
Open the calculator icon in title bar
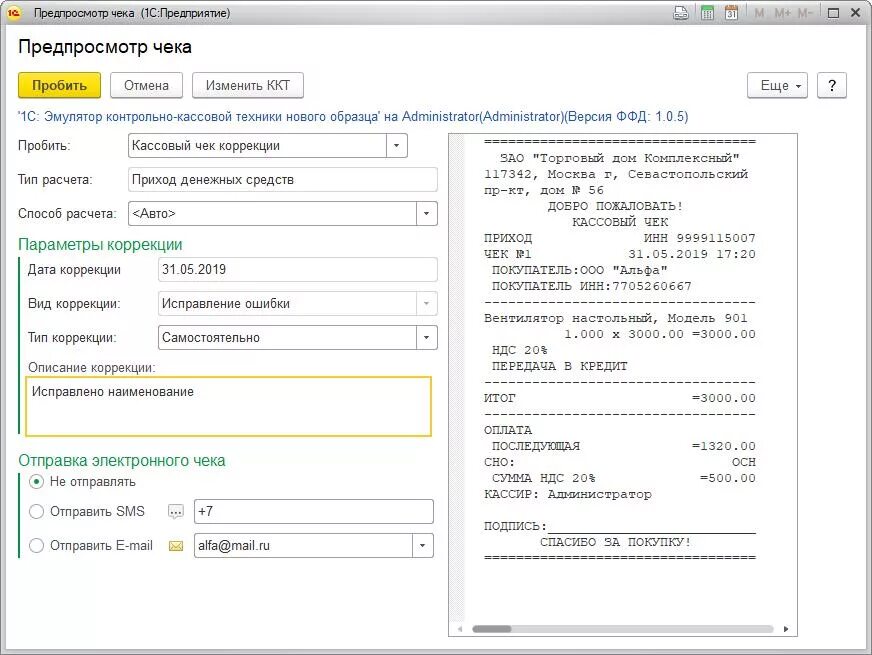point(707,12)
